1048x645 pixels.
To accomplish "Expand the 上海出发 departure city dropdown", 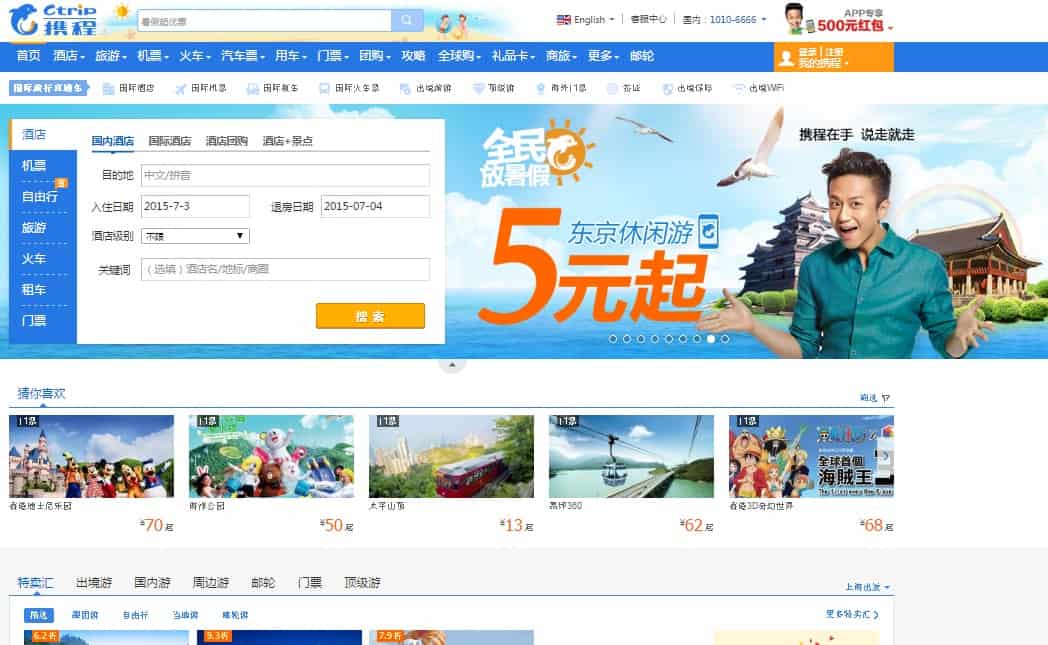I will (867, 587).
